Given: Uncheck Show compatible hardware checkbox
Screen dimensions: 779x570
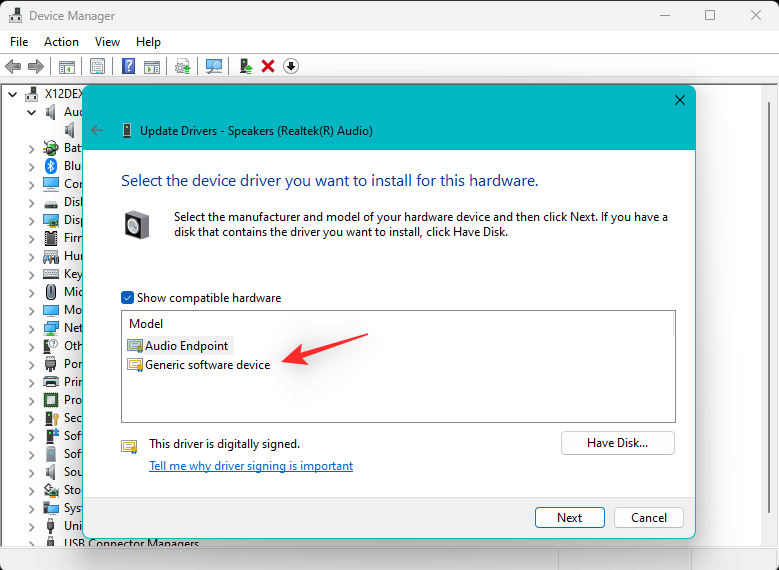Looking at the screenshot, I should point(127,298).
